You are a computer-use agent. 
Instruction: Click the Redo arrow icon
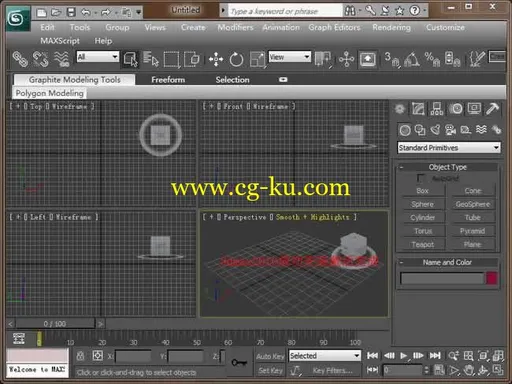coord(105,13)
